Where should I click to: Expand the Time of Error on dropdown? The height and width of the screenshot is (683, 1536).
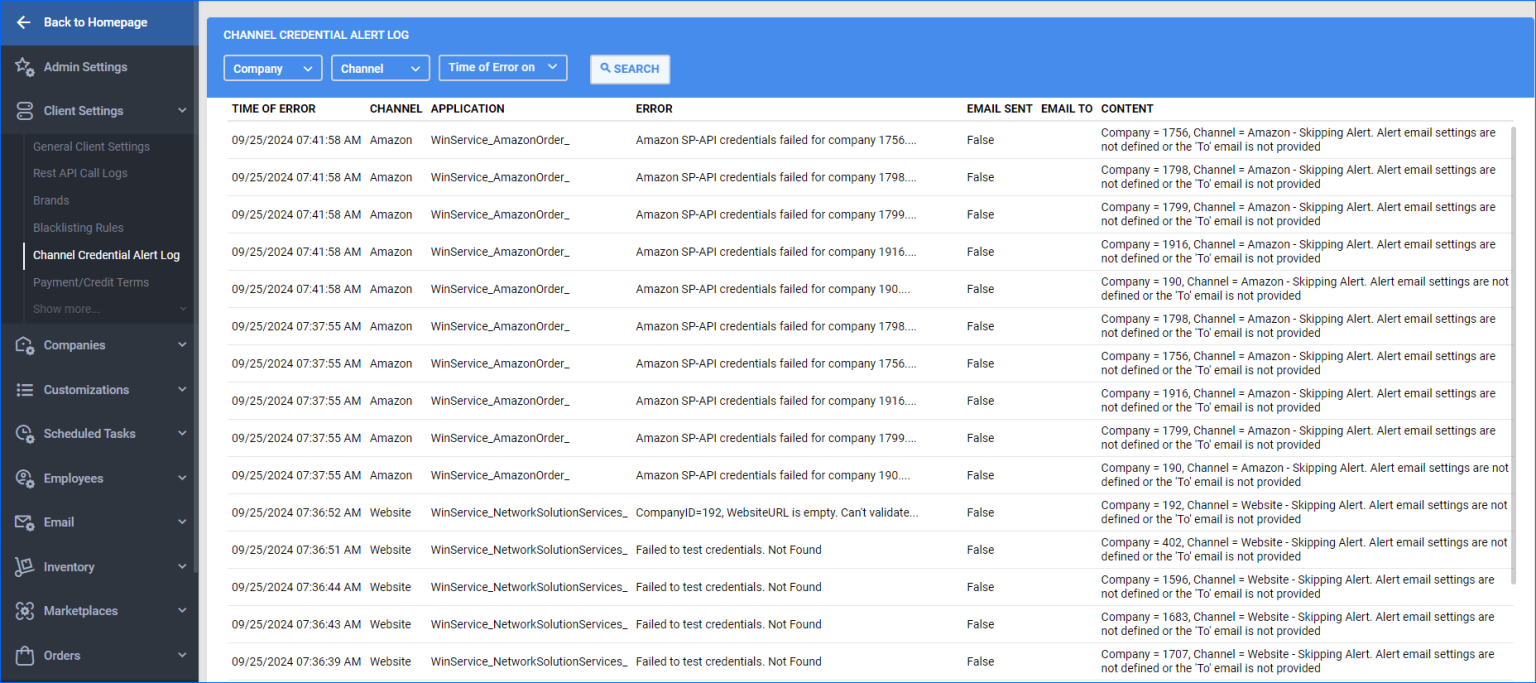tap(503, 68)
